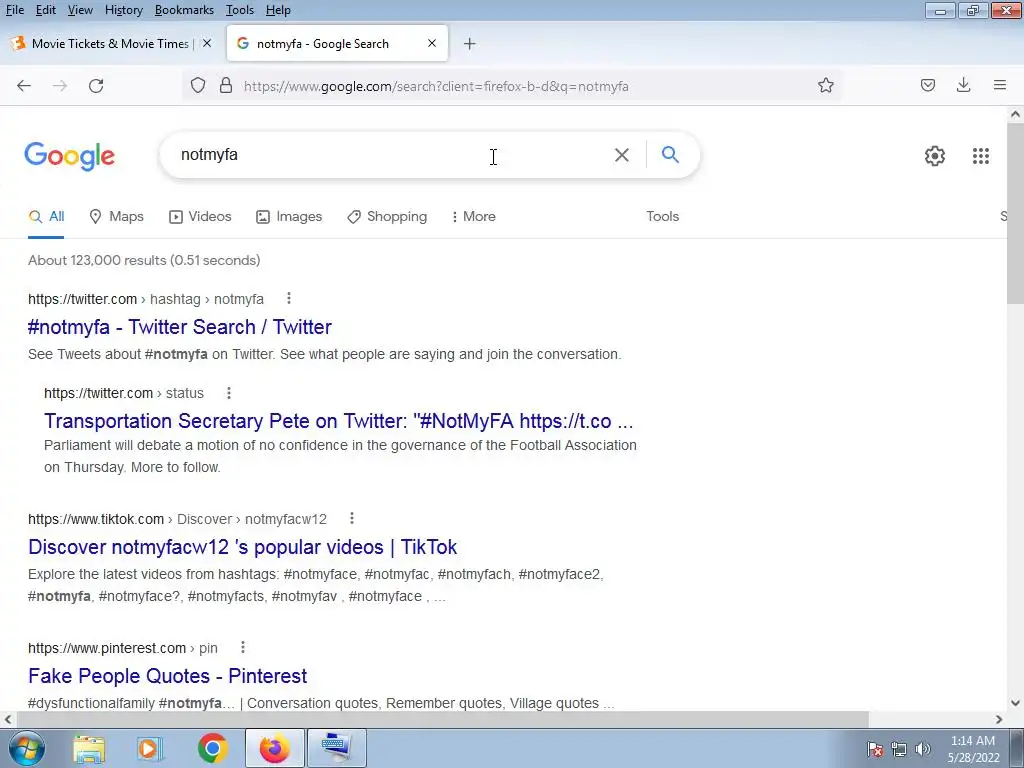Image resolution: width=1024 pixels, height=768 pixels.
Task: Open the Tools menu in menu bar
Action: pyautogui.click(x=240, y=10)
